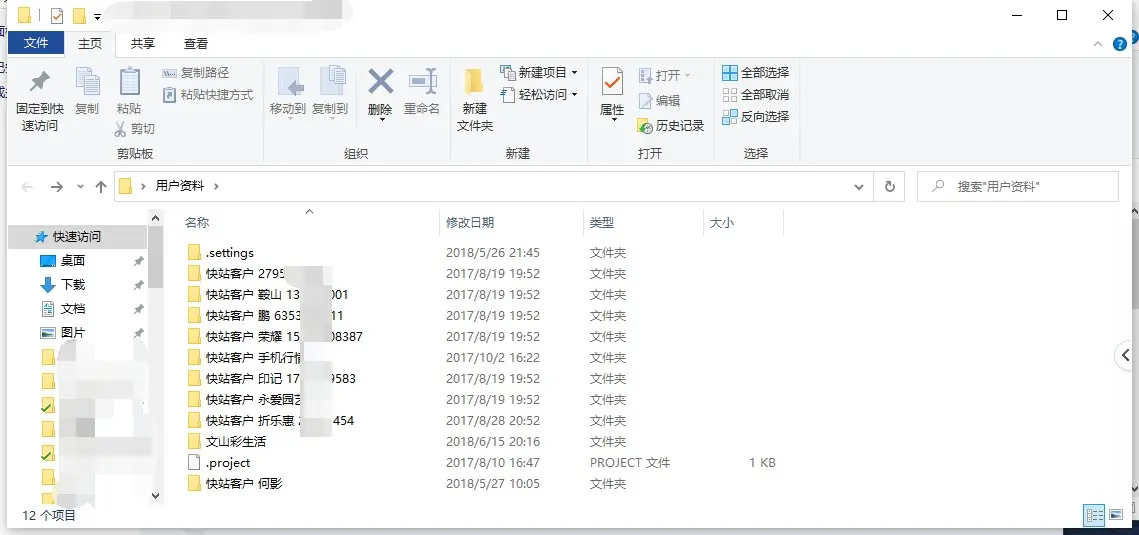The width and height of the screenshot is (1139, 535).
Task: Go back with the left arrow
Action: (28, 187)
